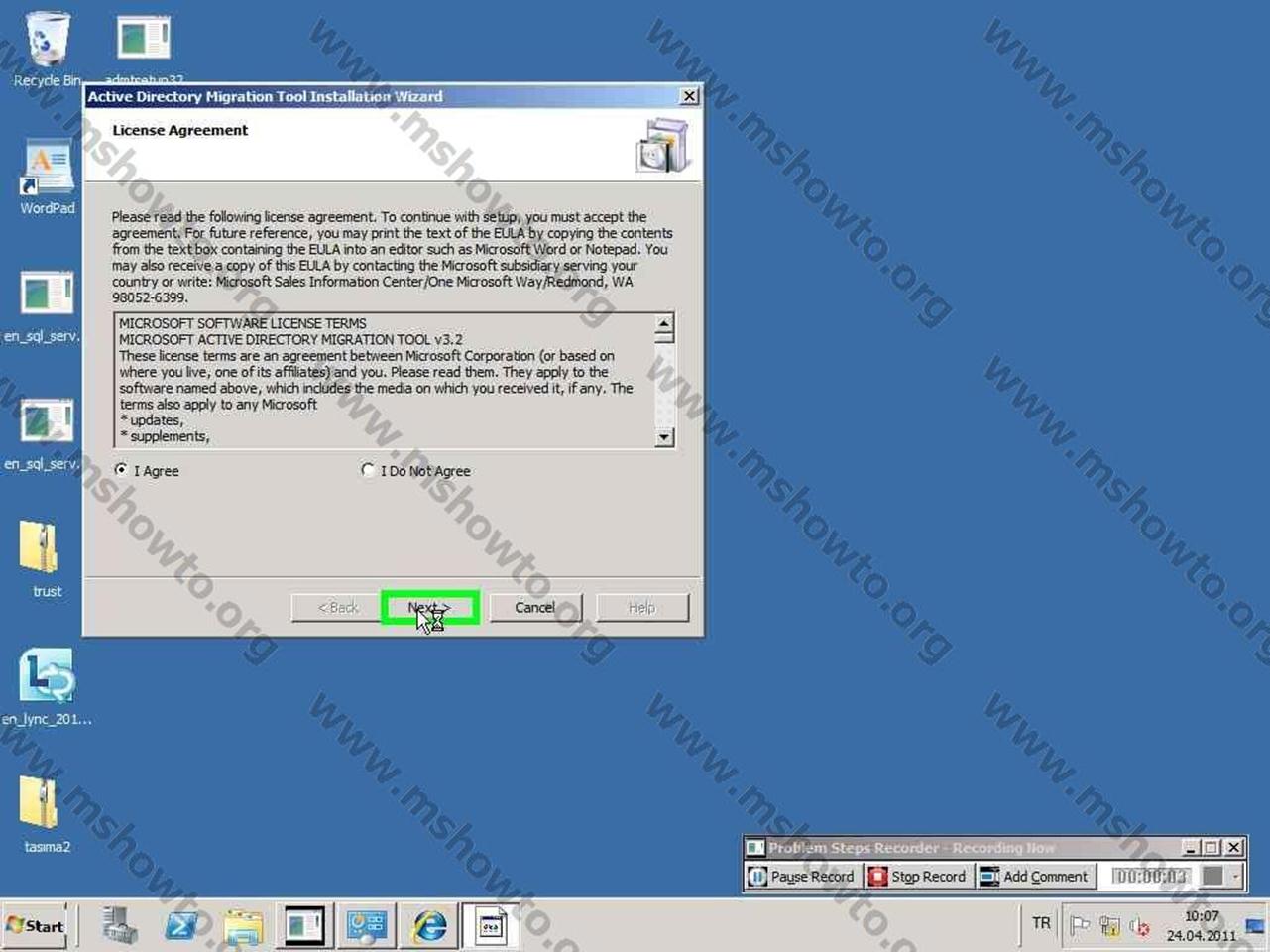
Task: Click inside the license terms text box
Action: (385, 380)
